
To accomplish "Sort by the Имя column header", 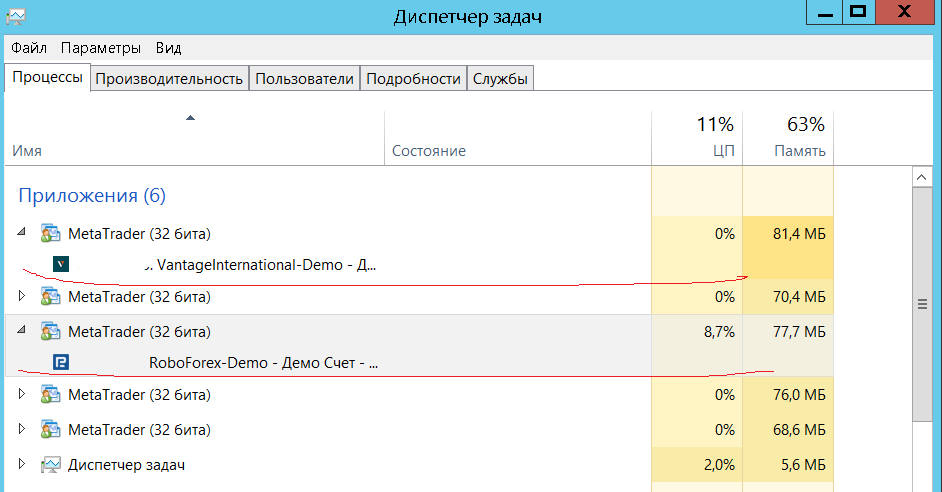I will coord(195,138).
